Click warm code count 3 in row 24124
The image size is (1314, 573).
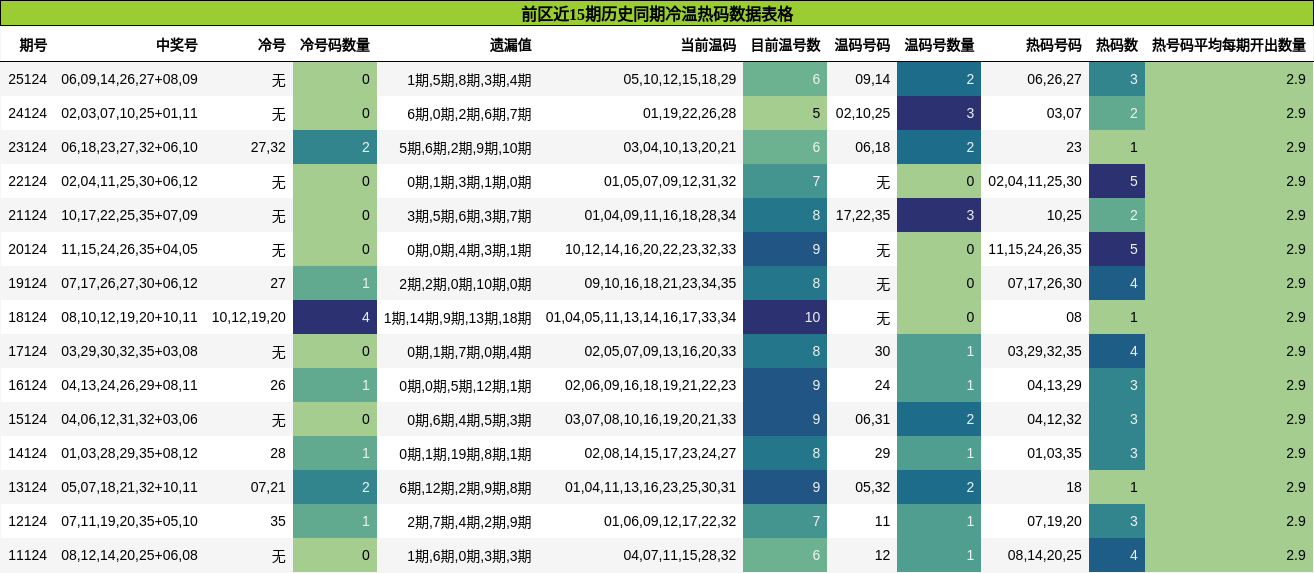point(939,113)
